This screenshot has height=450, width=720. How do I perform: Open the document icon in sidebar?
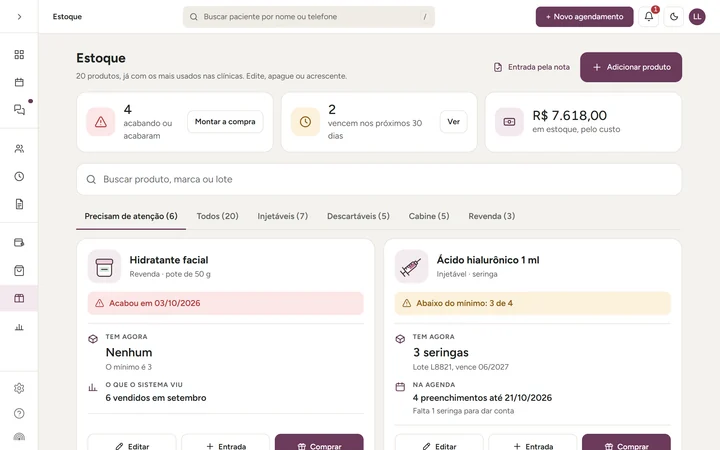pos(19,204)
